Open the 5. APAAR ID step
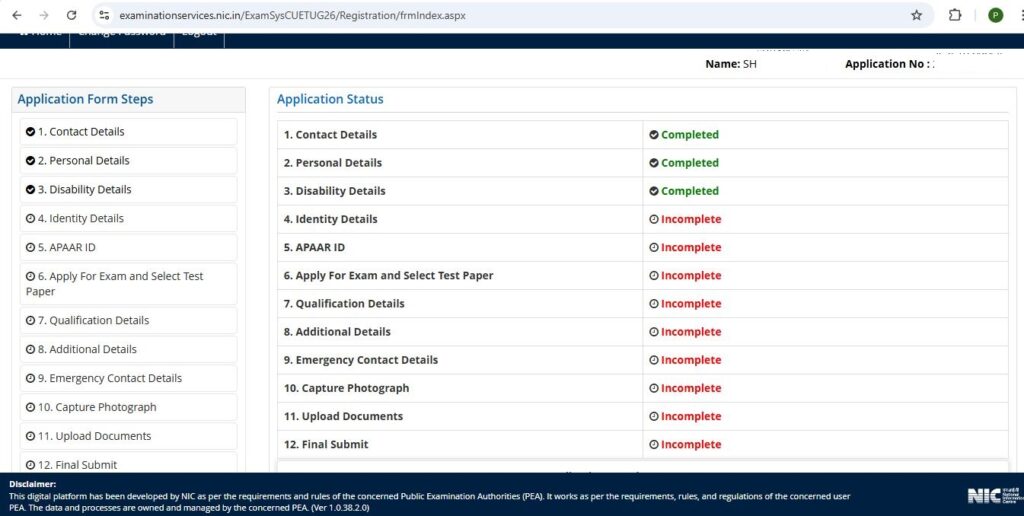The height and width of the screenshot is (516, 1024). coord(128,248)
